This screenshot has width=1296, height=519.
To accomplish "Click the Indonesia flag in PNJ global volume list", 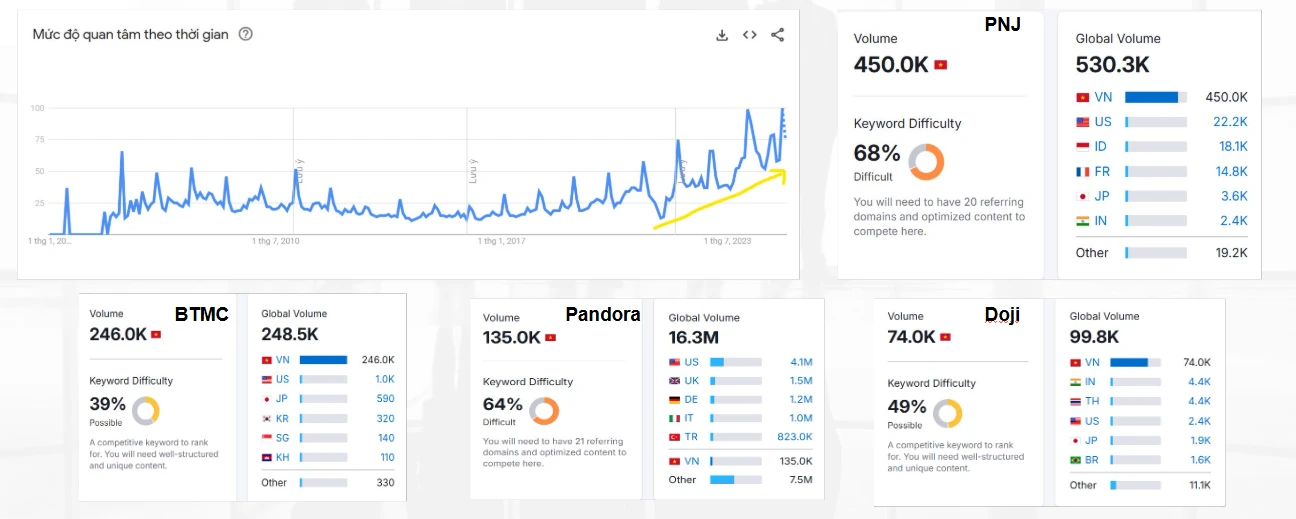I will (1082, 146).
